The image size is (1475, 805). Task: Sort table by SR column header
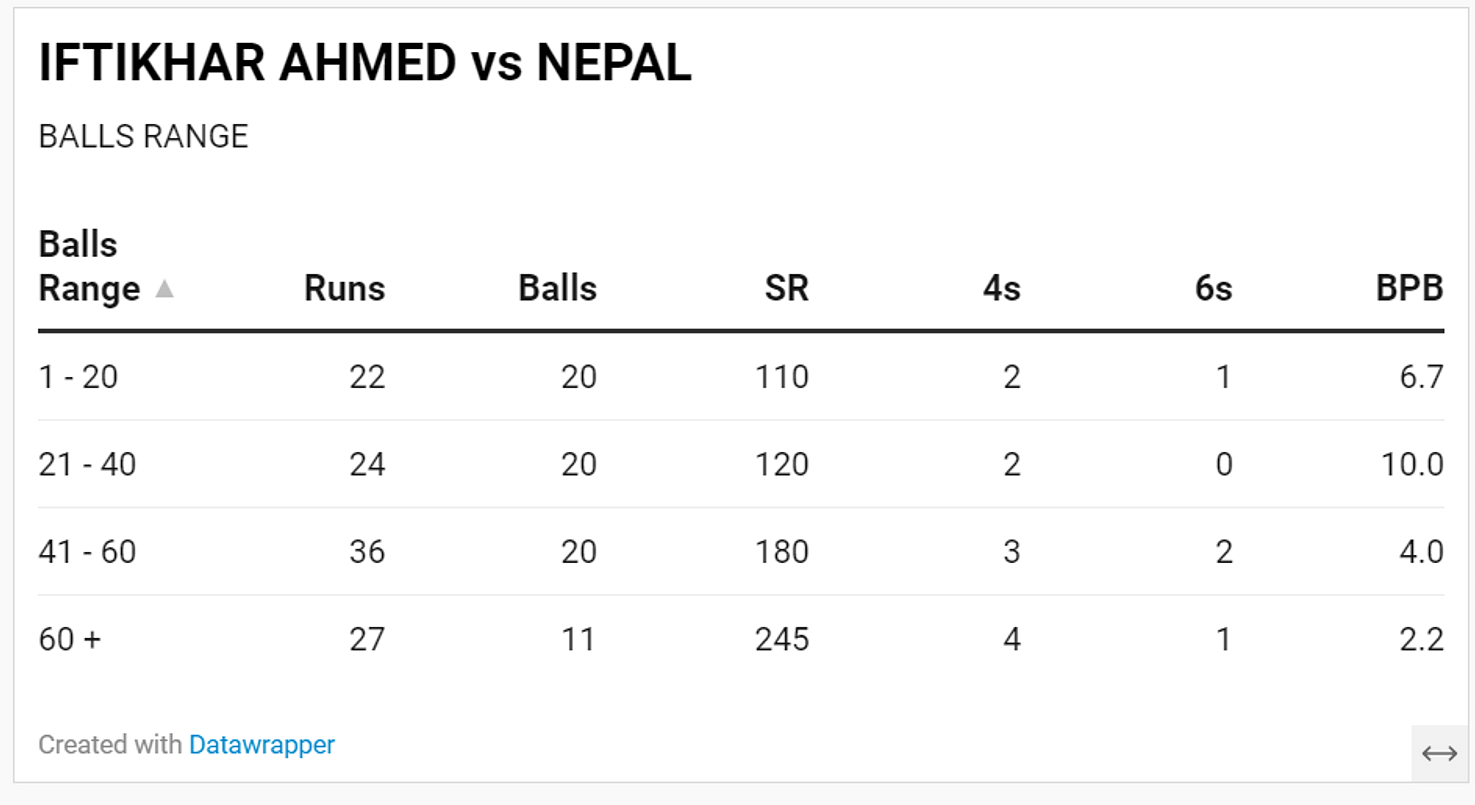coord(786,289)
